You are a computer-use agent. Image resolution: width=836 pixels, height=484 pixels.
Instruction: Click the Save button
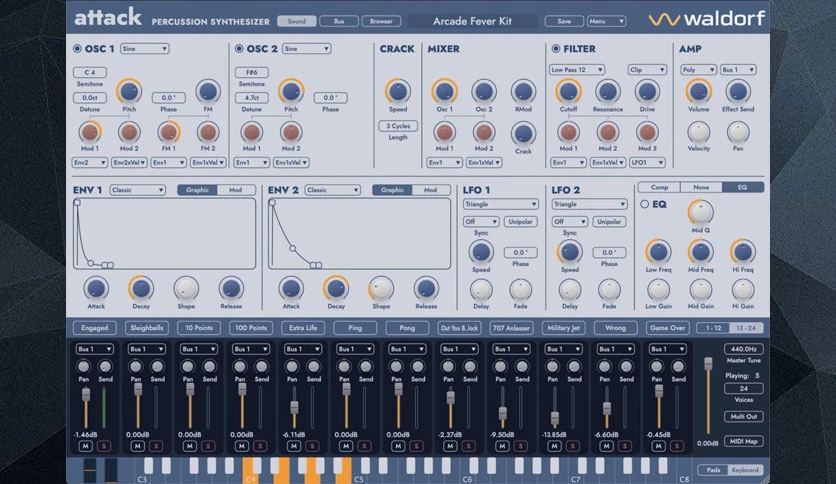coord(564,21)
